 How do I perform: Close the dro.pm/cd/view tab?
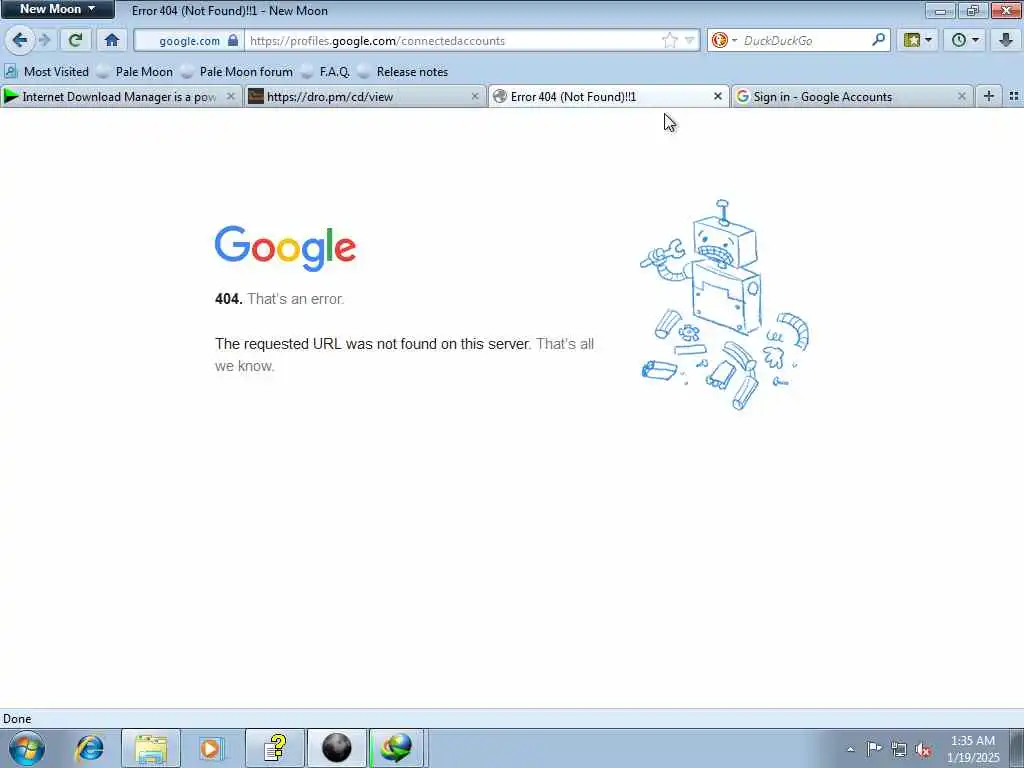click(x=475, y=97)
